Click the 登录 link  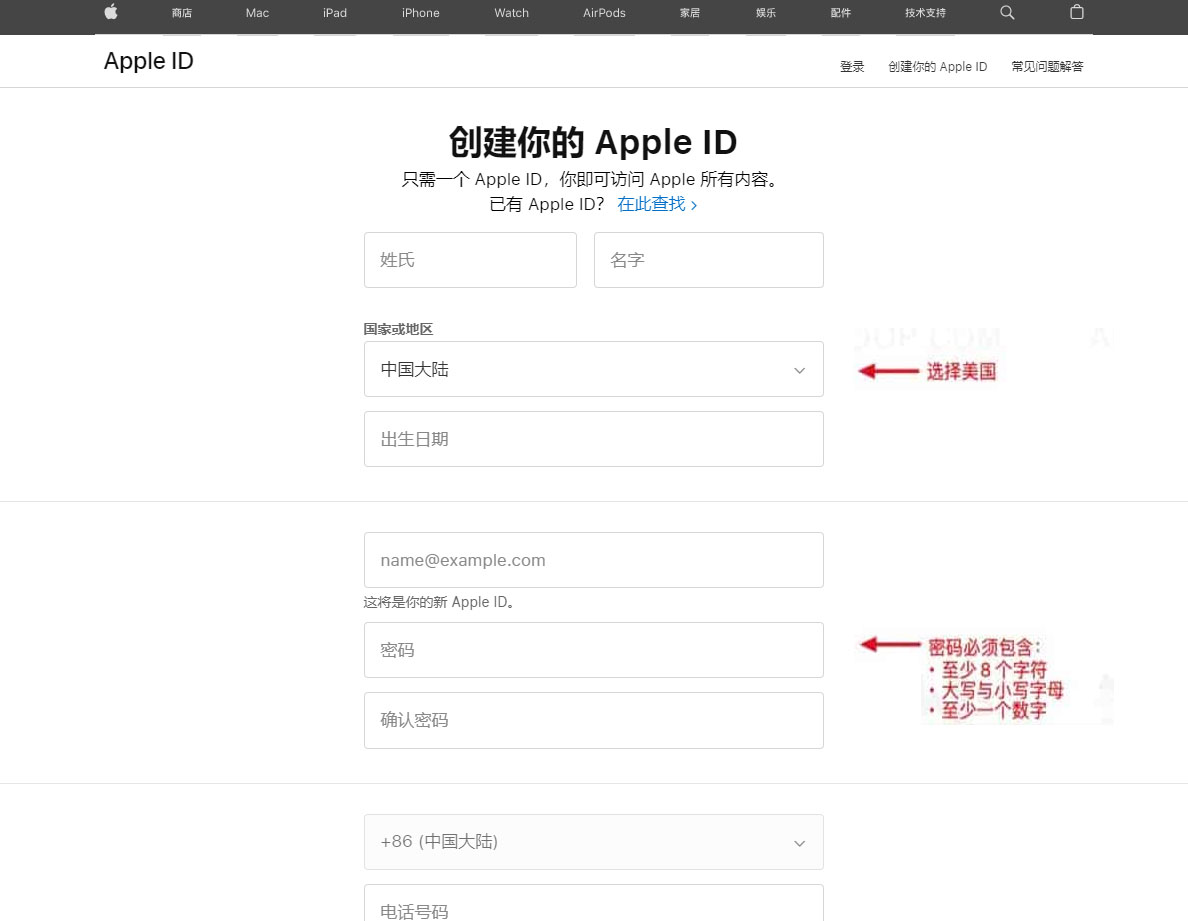click(x=852, y=67)
